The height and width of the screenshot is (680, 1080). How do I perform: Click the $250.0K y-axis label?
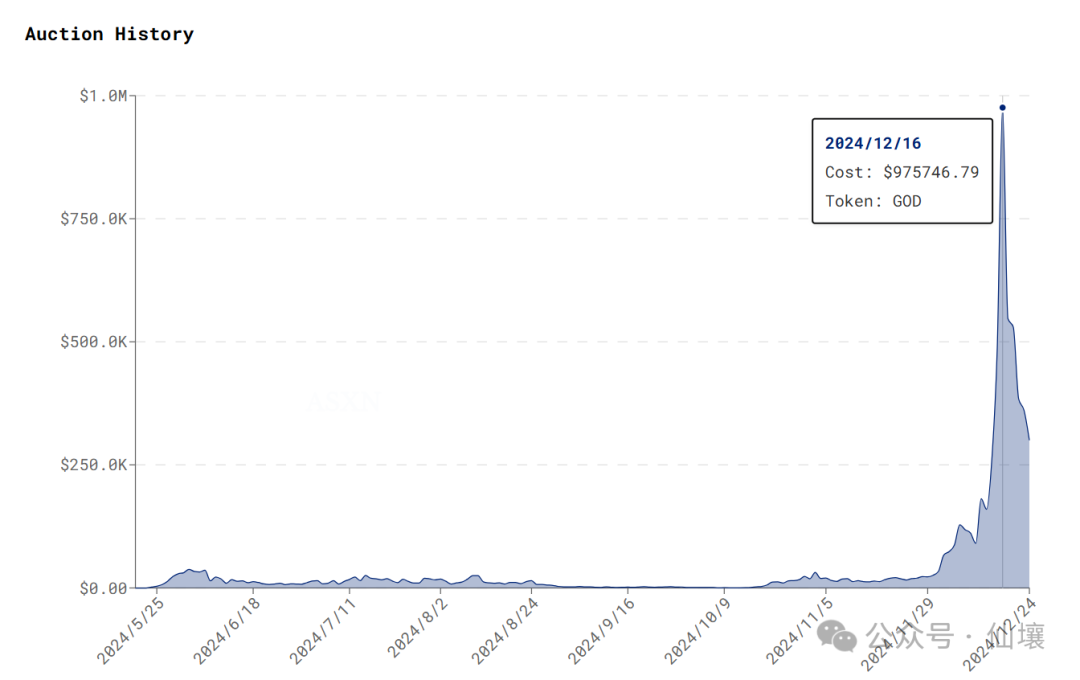coord(94,465)
